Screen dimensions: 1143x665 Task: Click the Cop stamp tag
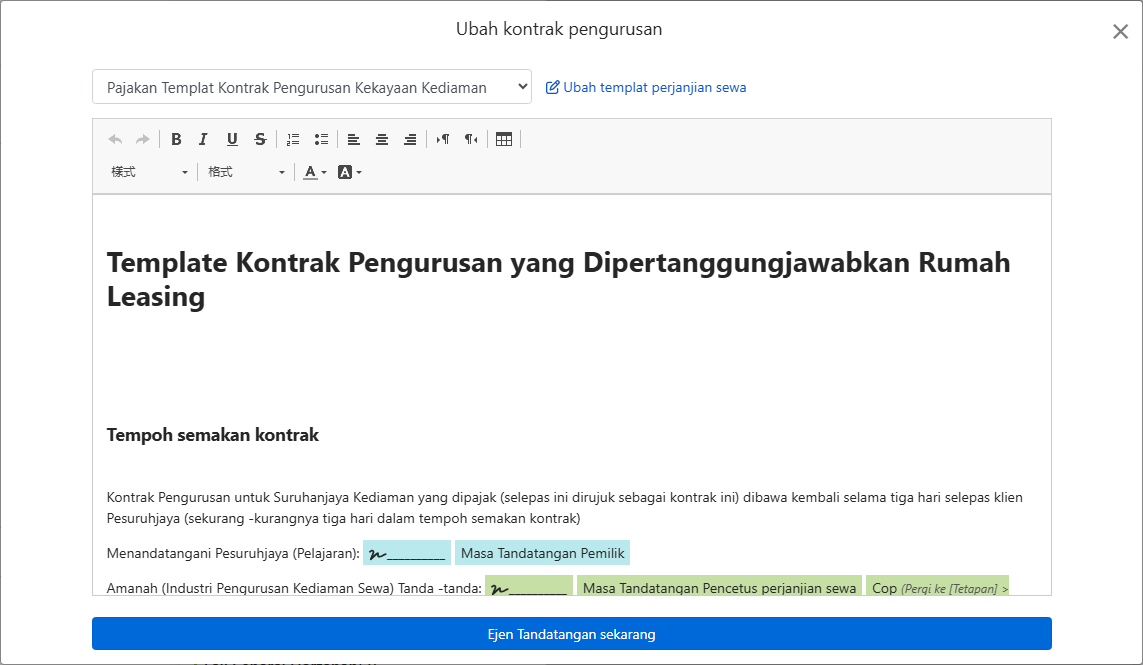point(937,587)
